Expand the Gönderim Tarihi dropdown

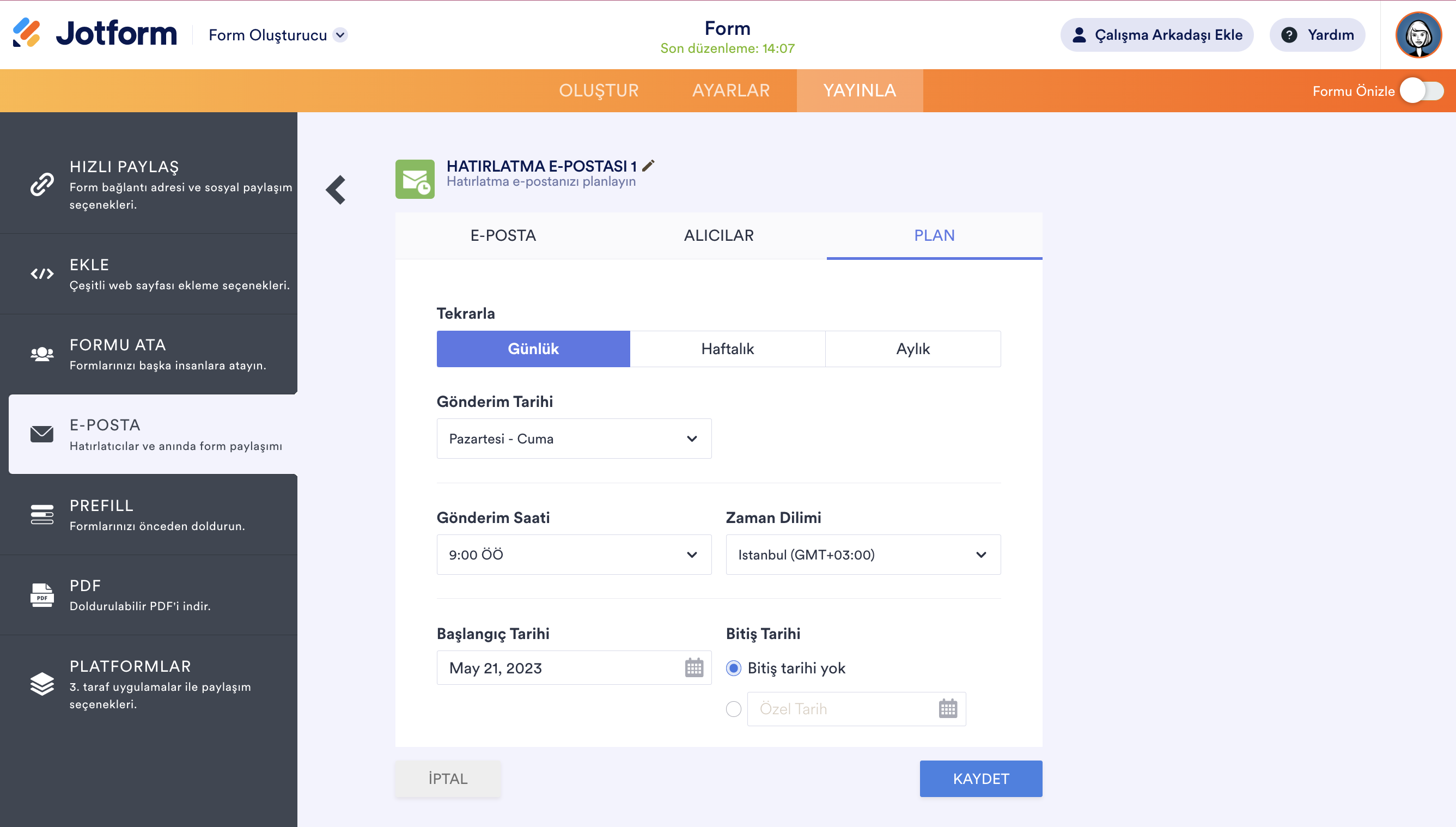(x=574, y=439)
